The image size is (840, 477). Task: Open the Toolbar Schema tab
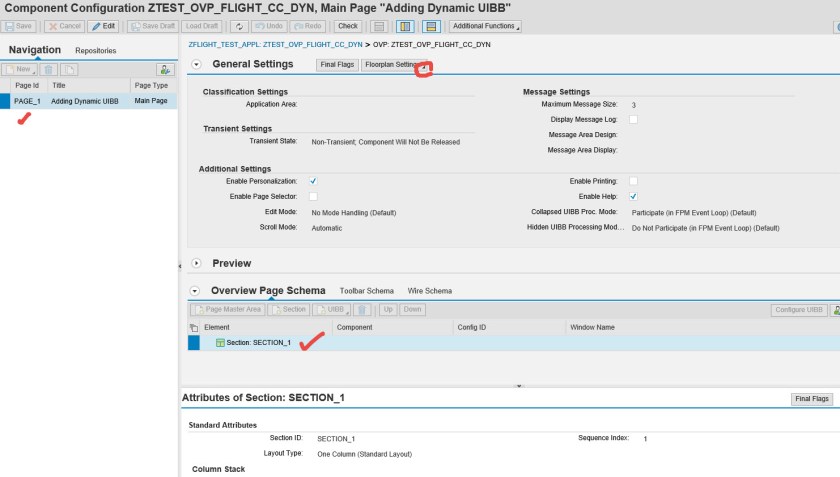(x=366, y=291)
